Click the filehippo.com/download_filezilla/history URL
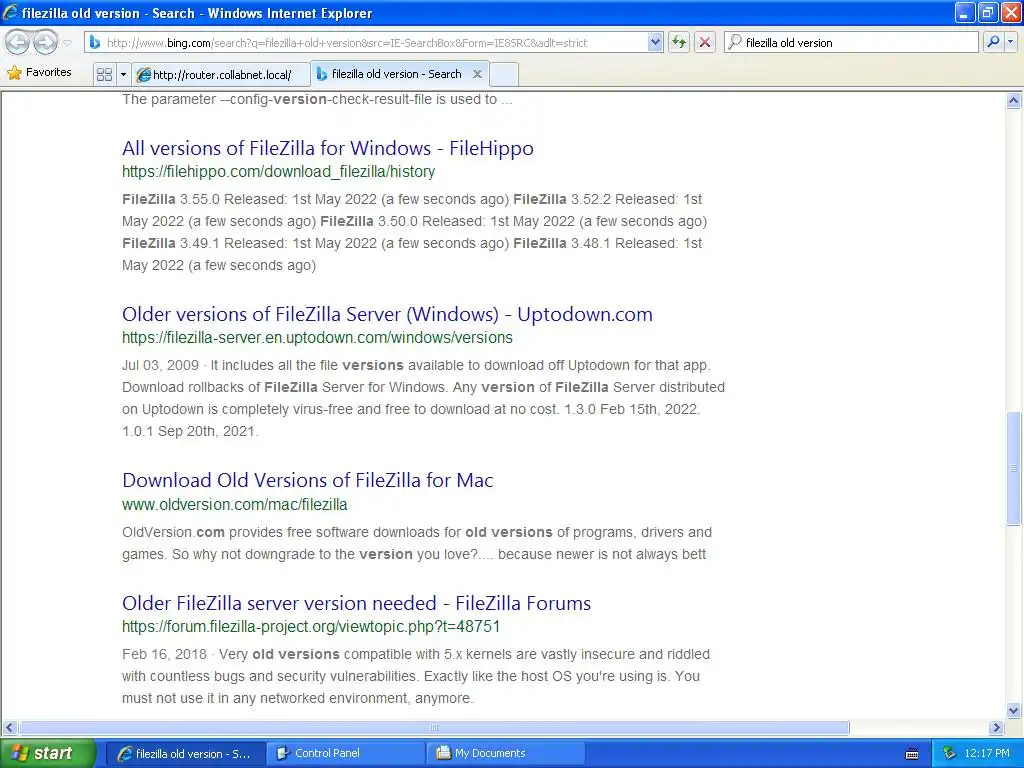The height and width of the screenshot is (768, 1024). coord(278,172)
